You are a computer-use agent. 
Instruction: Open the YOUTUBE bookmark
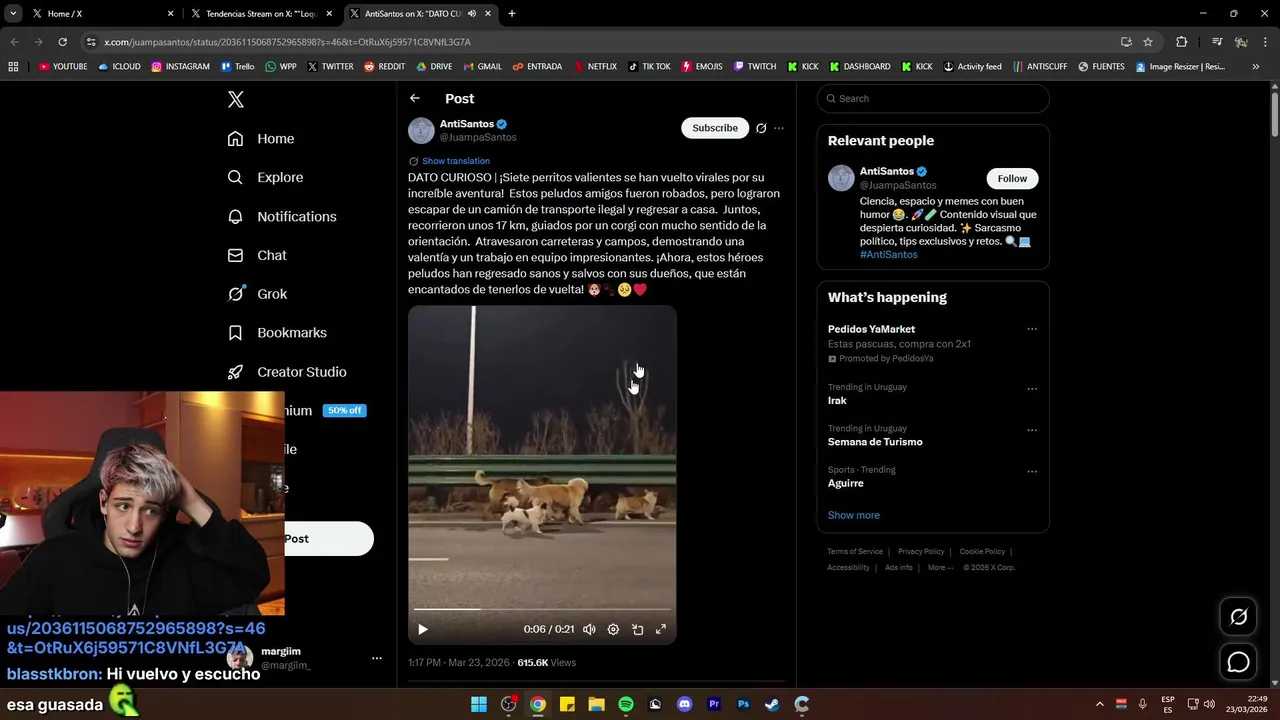pos(63,67)
